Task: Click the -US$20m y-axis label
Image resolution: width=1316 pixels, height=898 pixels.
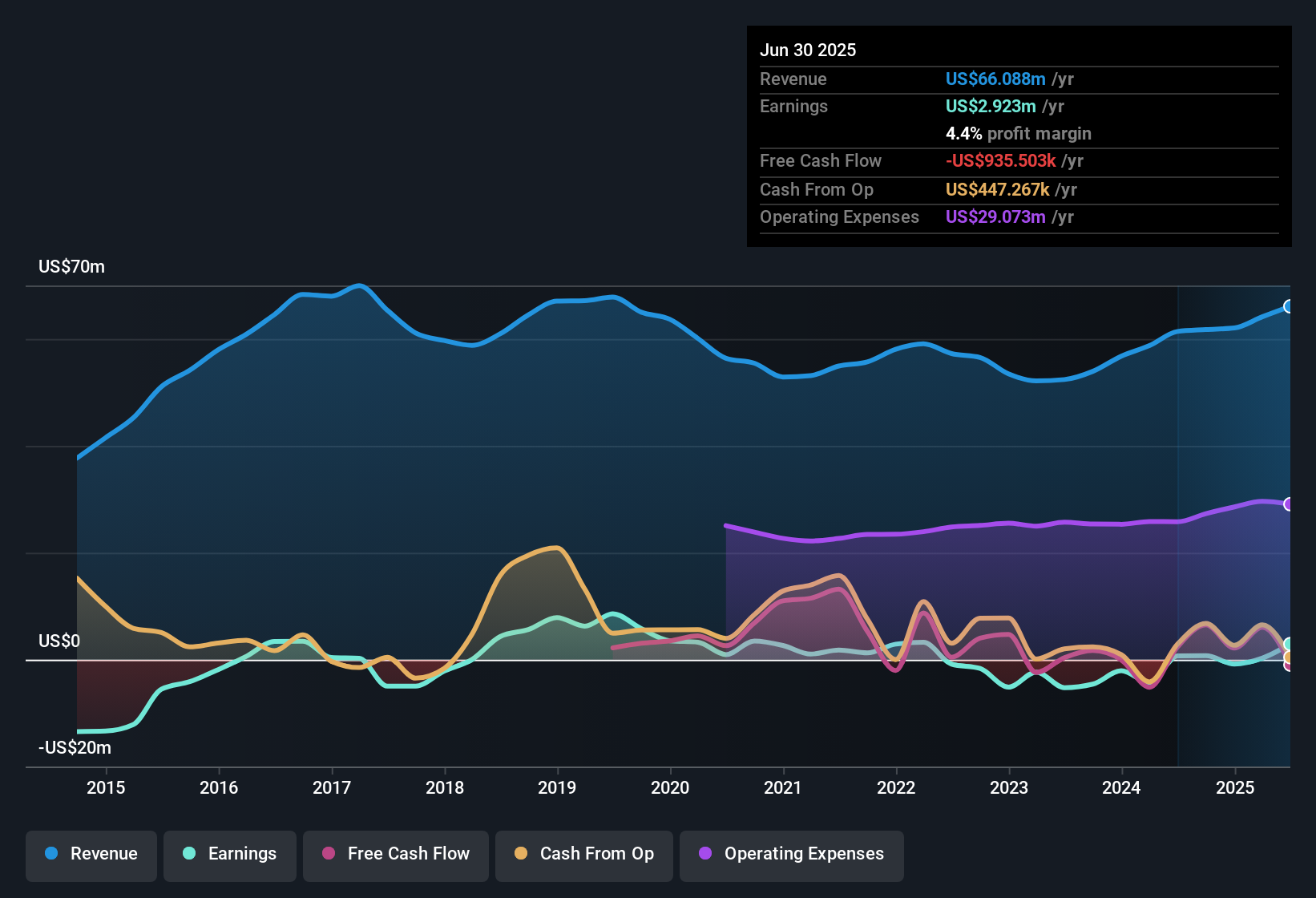Action: pos(75,748)
